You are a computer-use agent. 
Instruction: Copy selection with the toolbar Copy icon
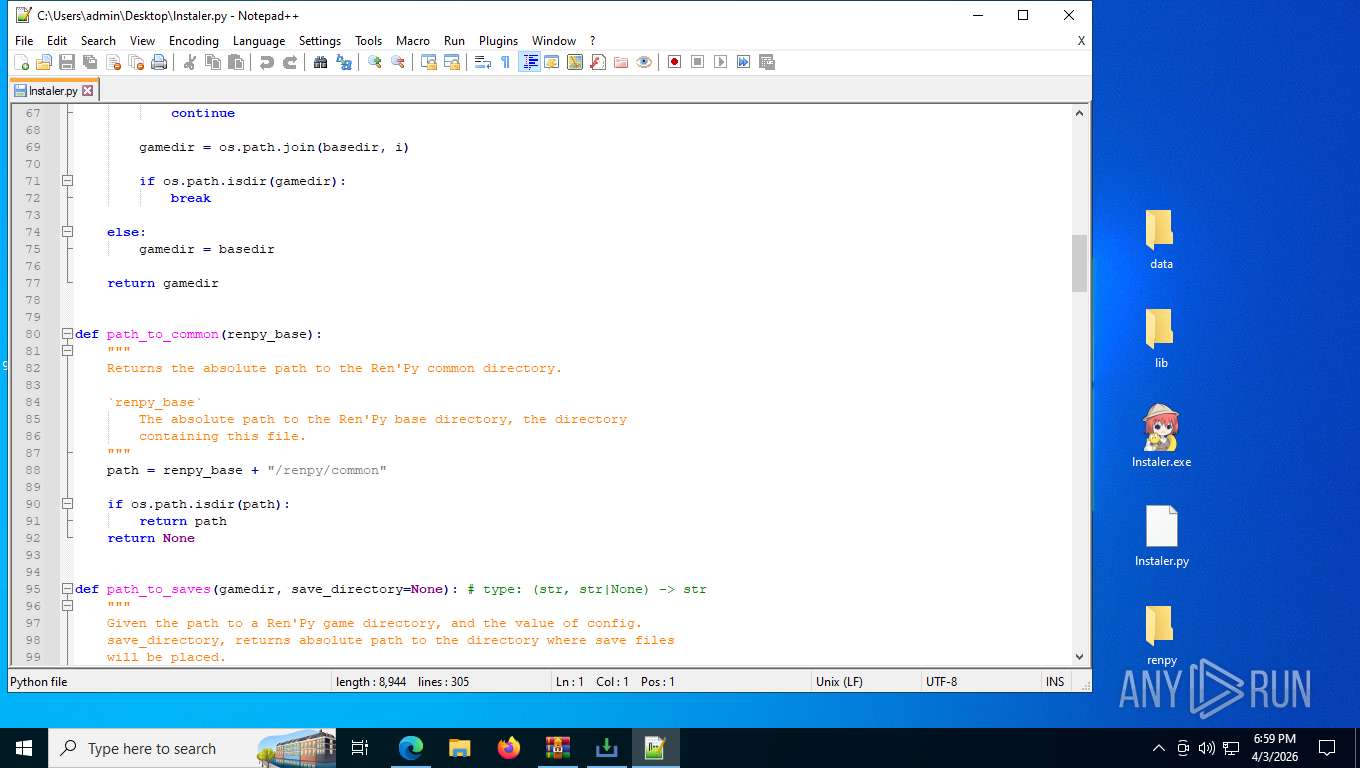213,62
